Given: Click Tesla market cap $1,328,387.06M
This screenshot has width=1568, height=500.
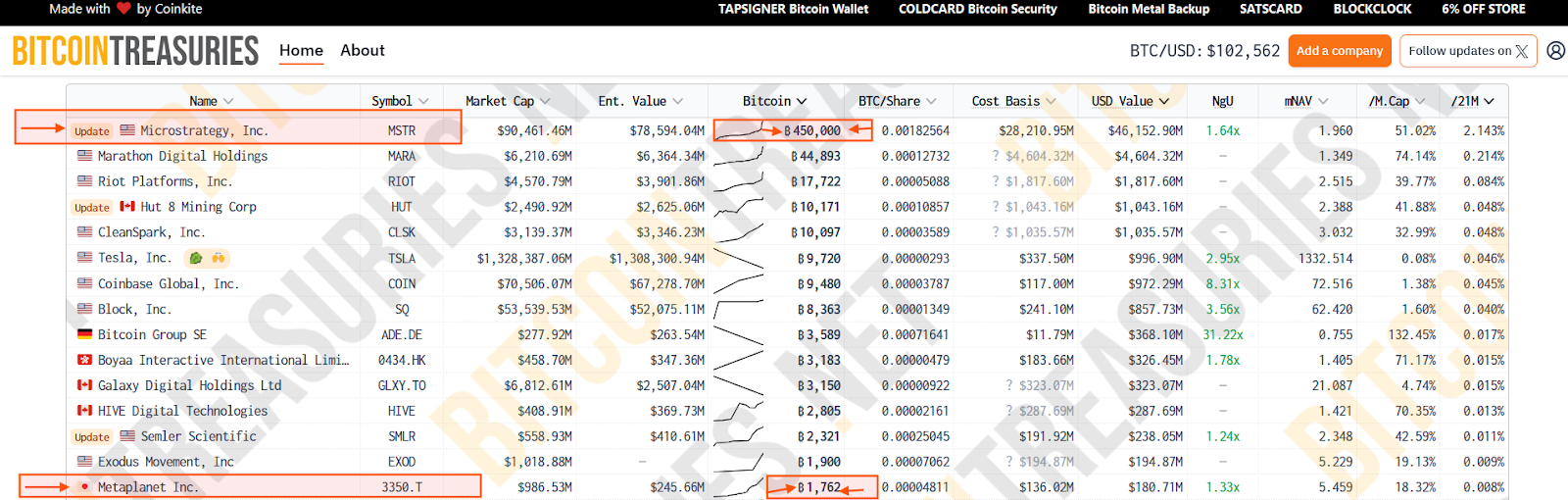Looking at the screenshot, I should click(524, 258).
